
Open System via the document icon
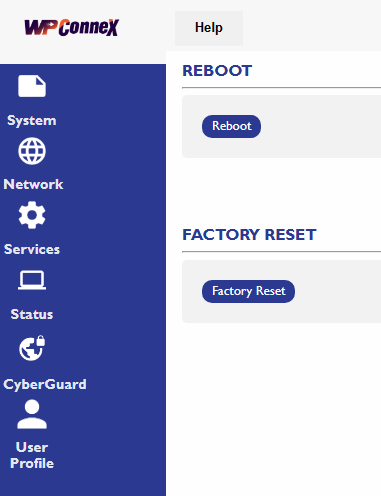coord(32,86)
